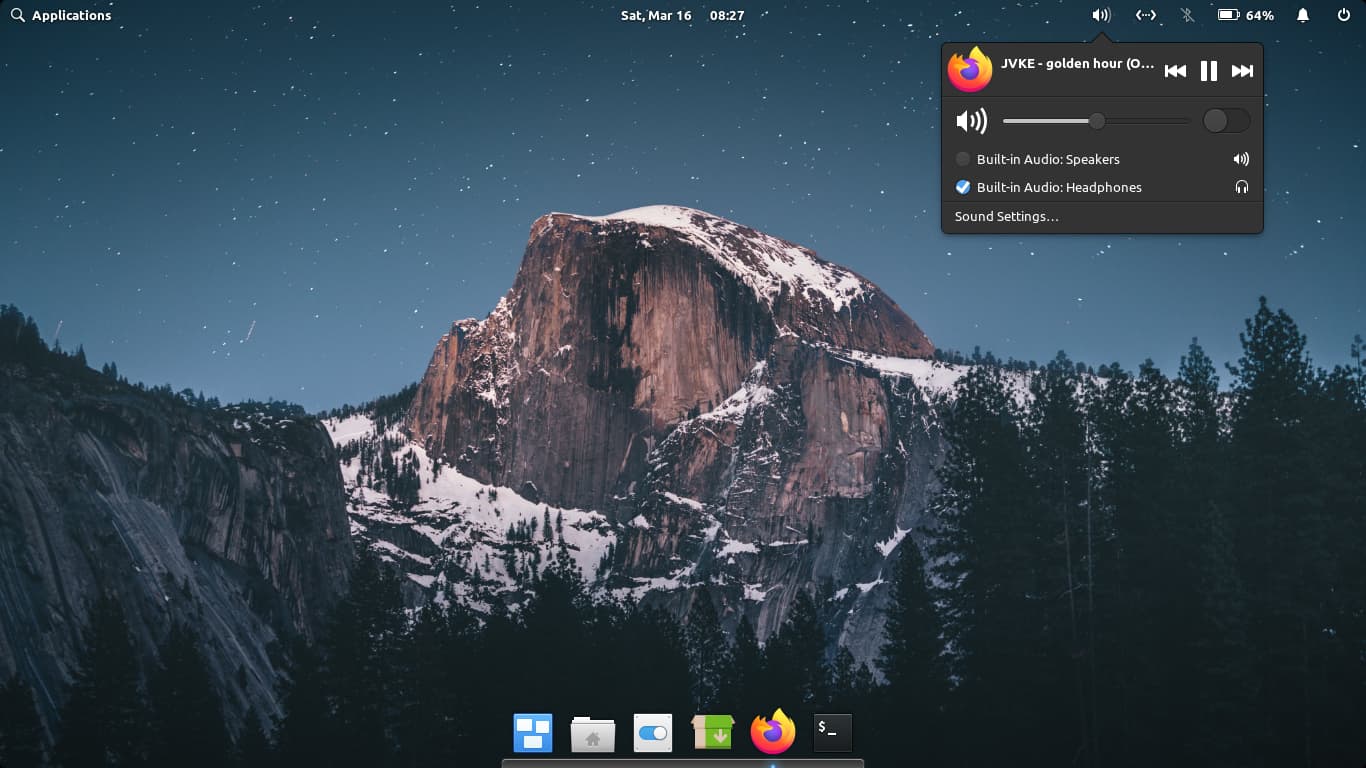The height and width of the screenshot is (768, 1366).
Task: Click the volume speaker icon beside slider
Action: tap(971, 121)
